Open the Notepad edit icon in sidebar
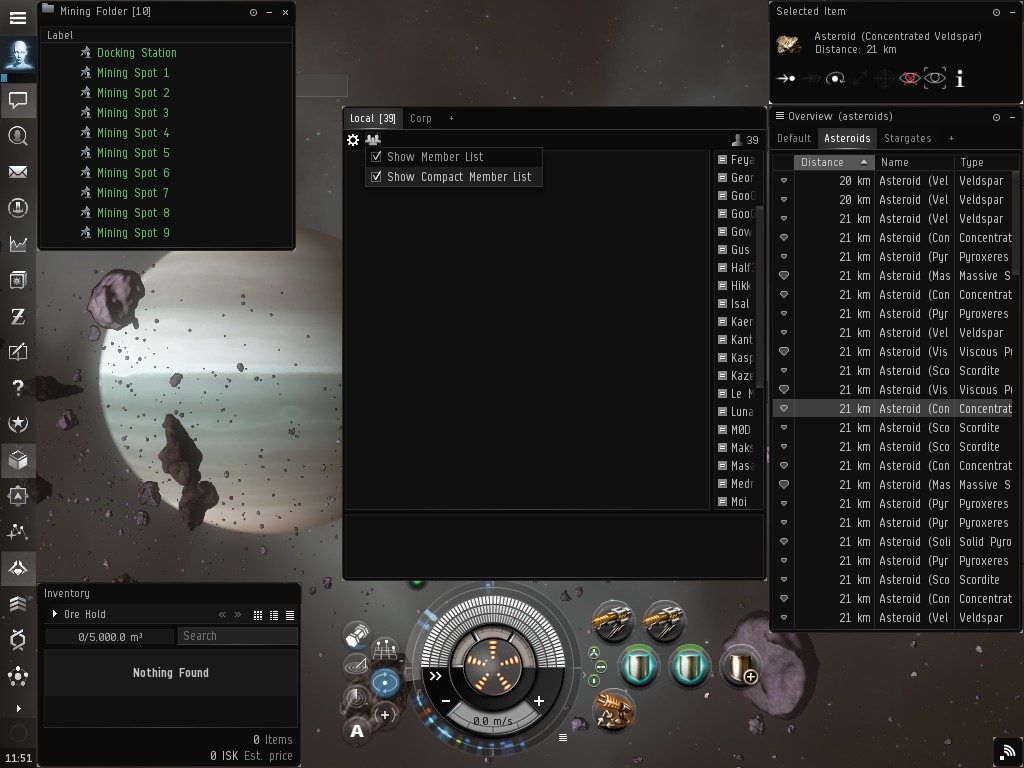Screen dimensions: 1024x768 click(x=18, y=351)
